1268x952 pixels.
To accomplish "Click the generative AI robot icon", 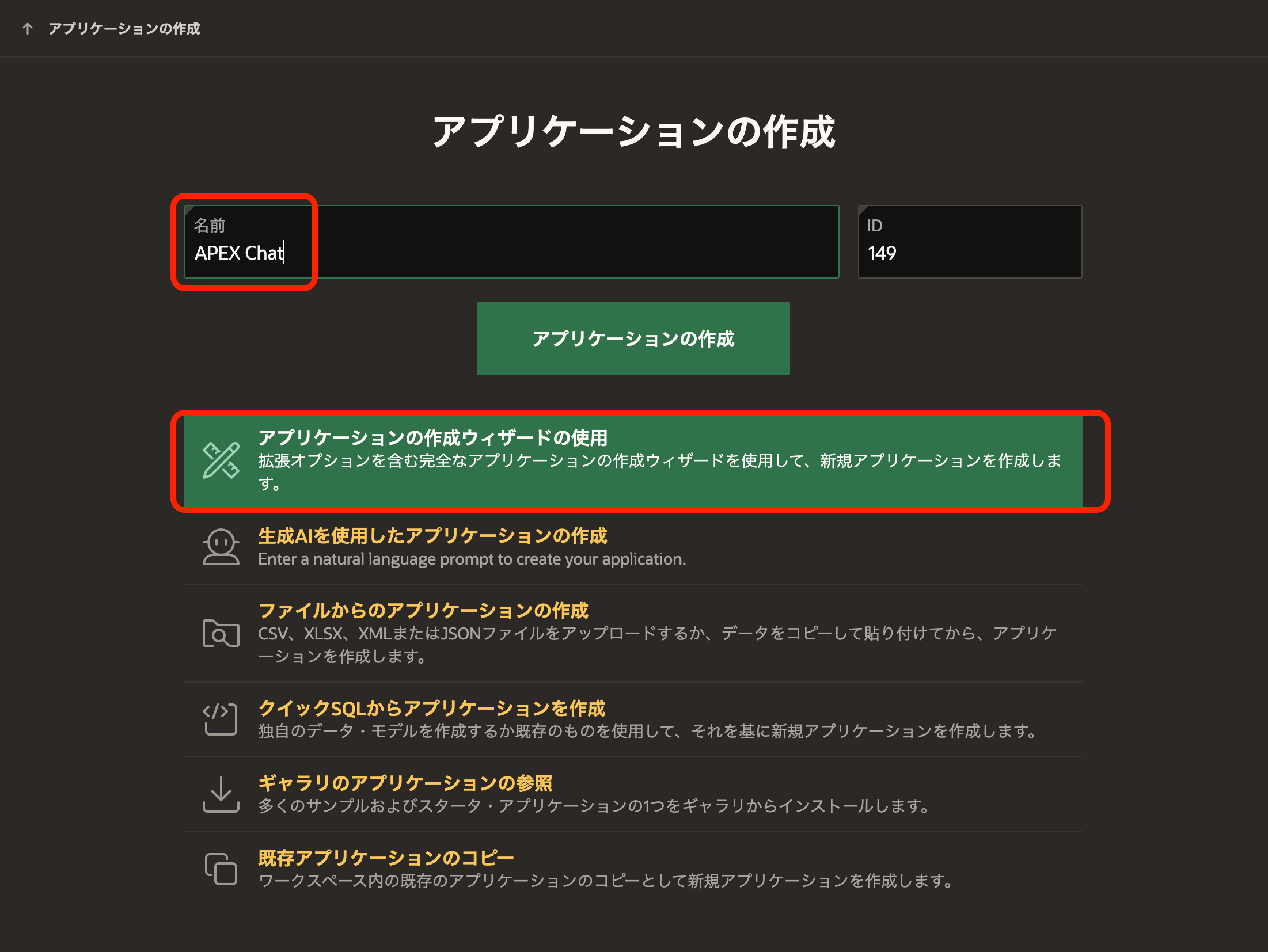I will coord(221,547).
